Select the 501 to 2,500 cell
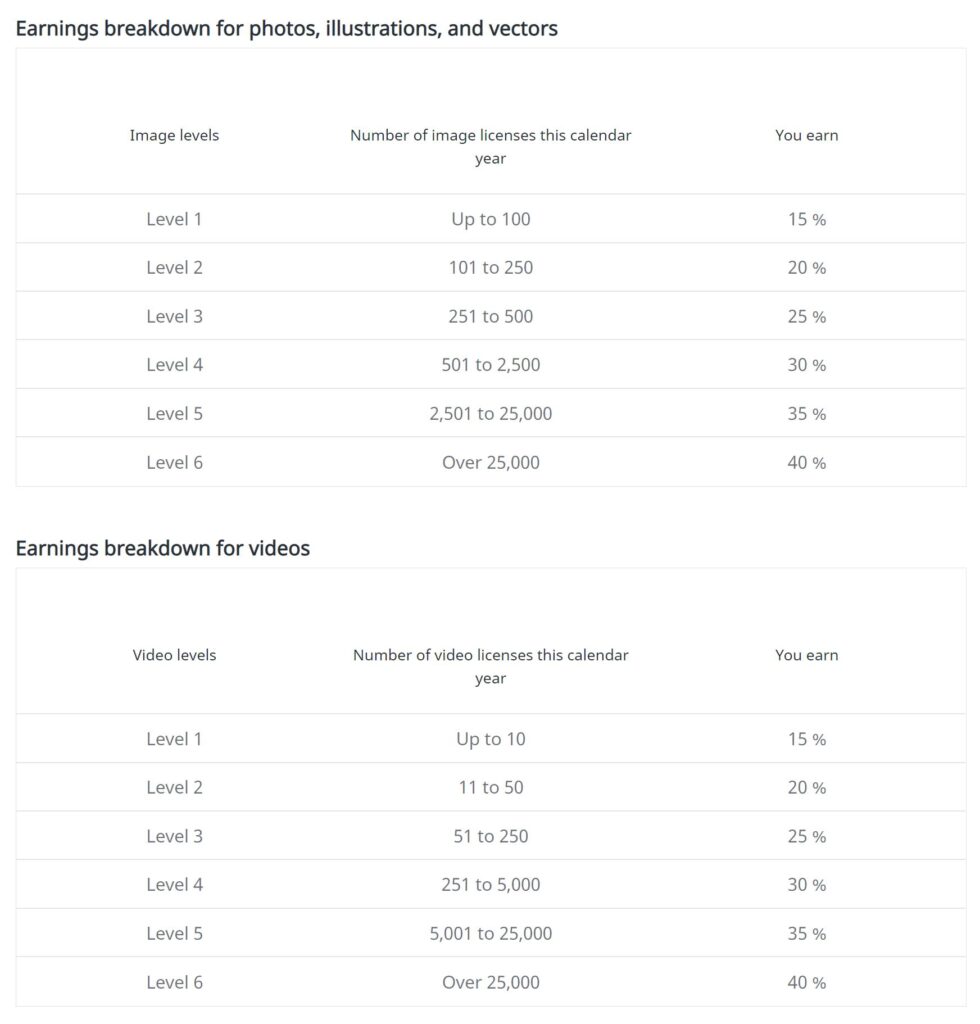The width and height of the screenshot is (980, 1024). [x=490, y=364]
